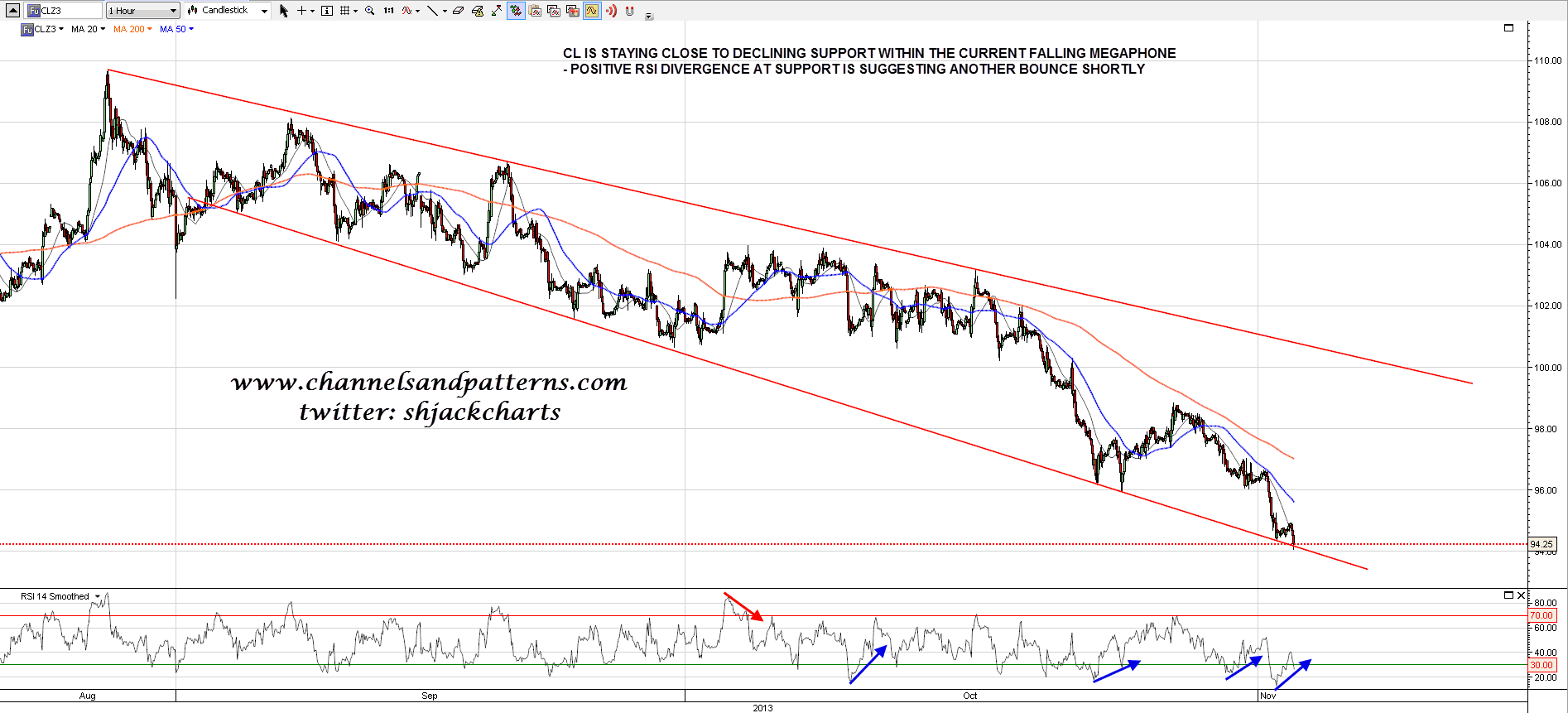
Task: Expand the MA 200 indicator menu
Action: click(132, 29)
